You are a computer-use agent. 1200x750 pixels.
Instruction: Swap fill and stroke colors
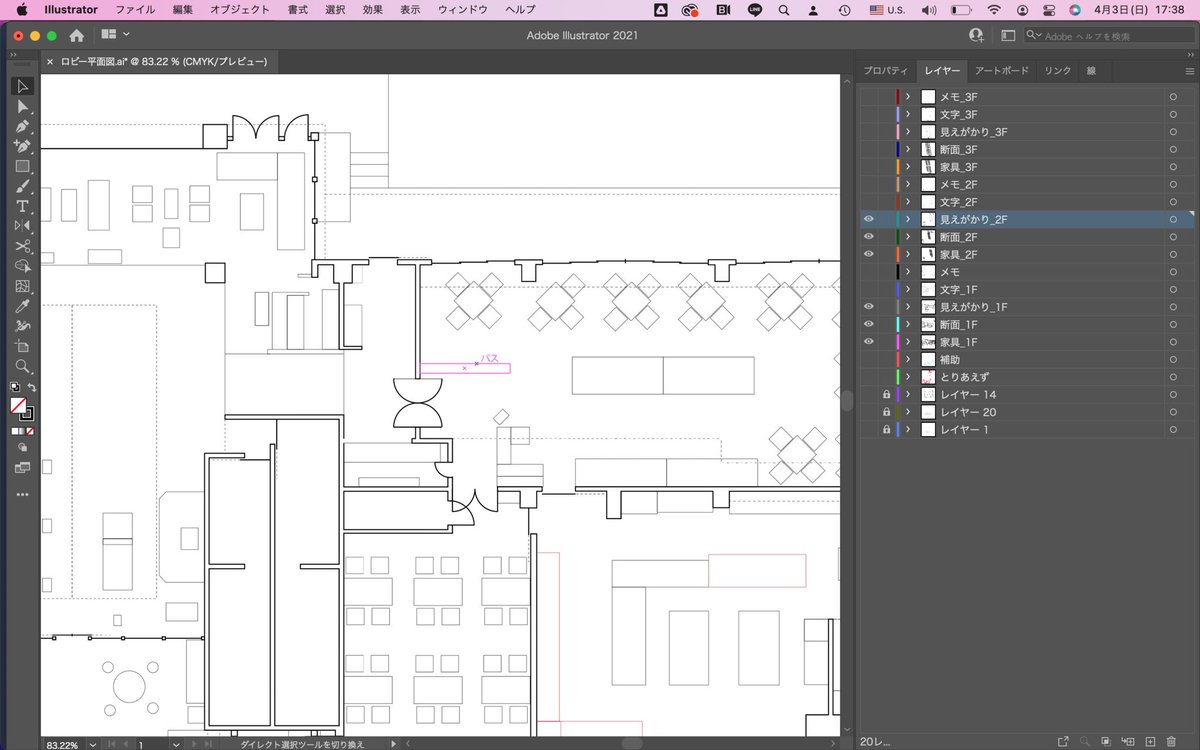click(31, 387)
